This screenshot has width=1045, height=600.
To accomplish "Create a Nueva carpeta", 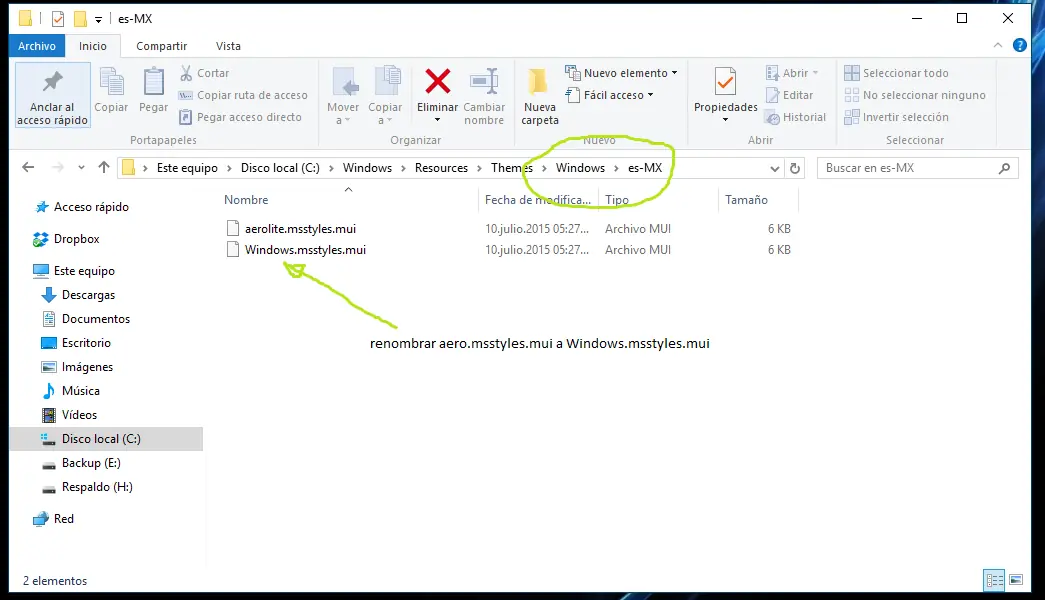I will pyautogui.click(x=539, y=95).
